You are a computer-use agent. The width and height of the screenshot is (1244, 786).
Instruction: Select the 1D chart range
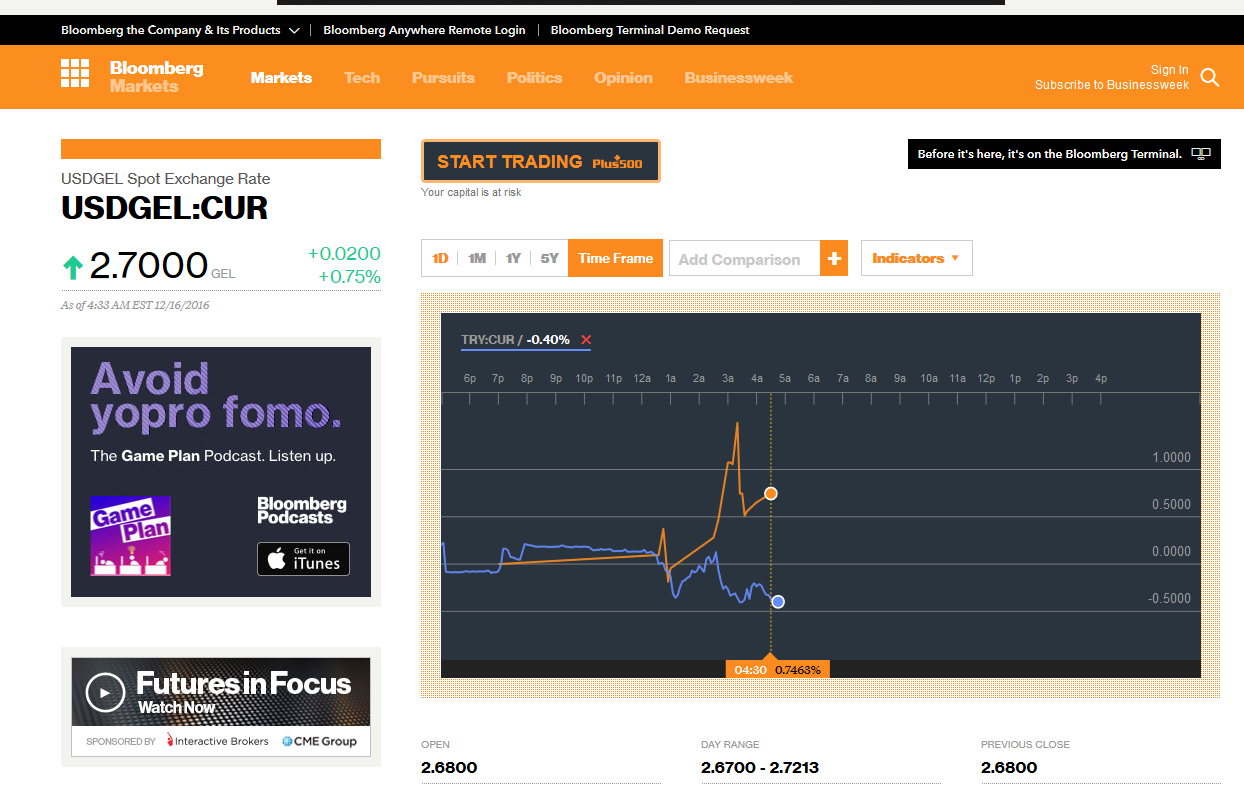pos(440,258)
